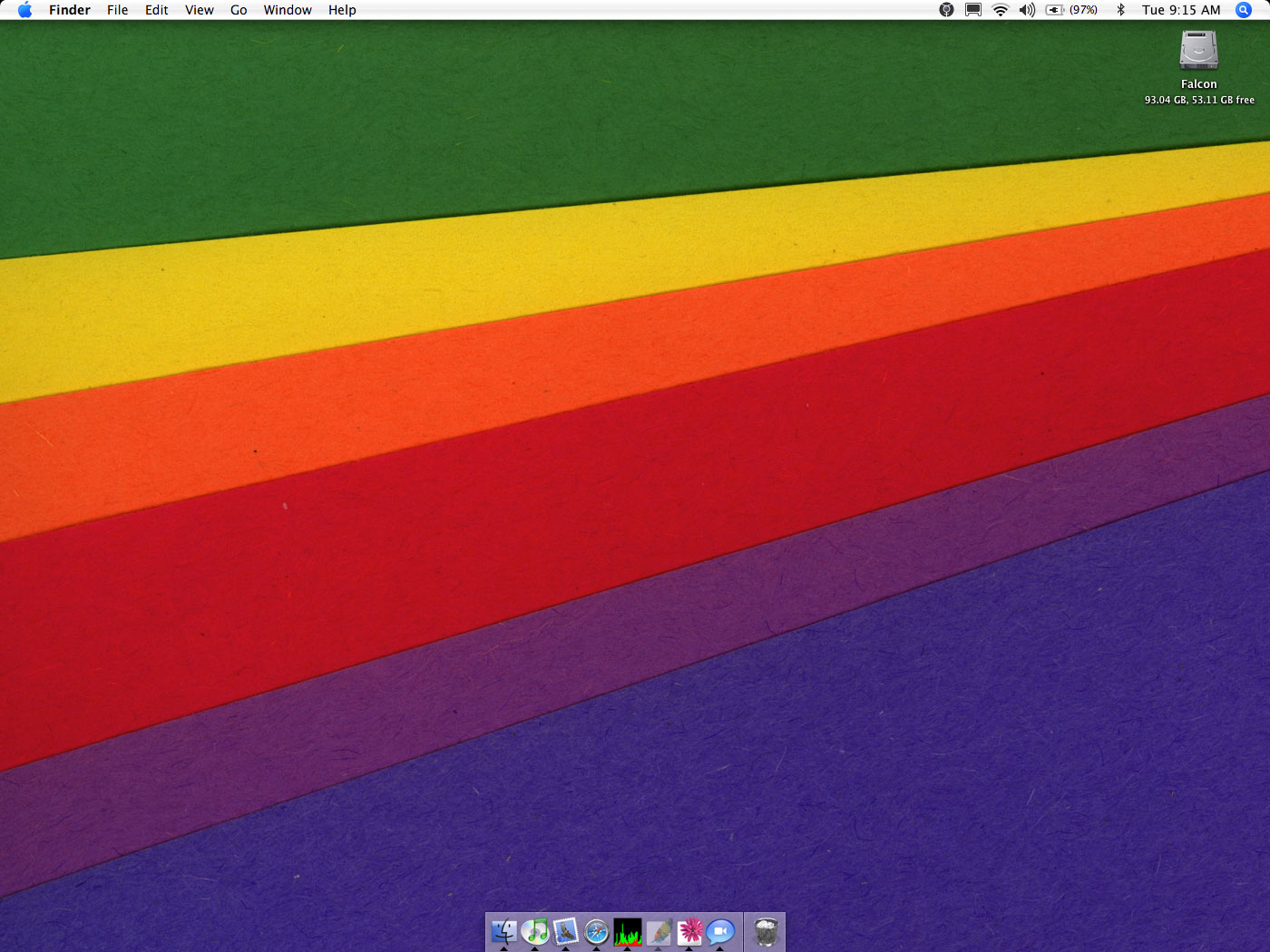Viewport: 1270px width, 952px height.
Task: Open the Falcon hard drive icon
Action: [x=1198, y=51]
